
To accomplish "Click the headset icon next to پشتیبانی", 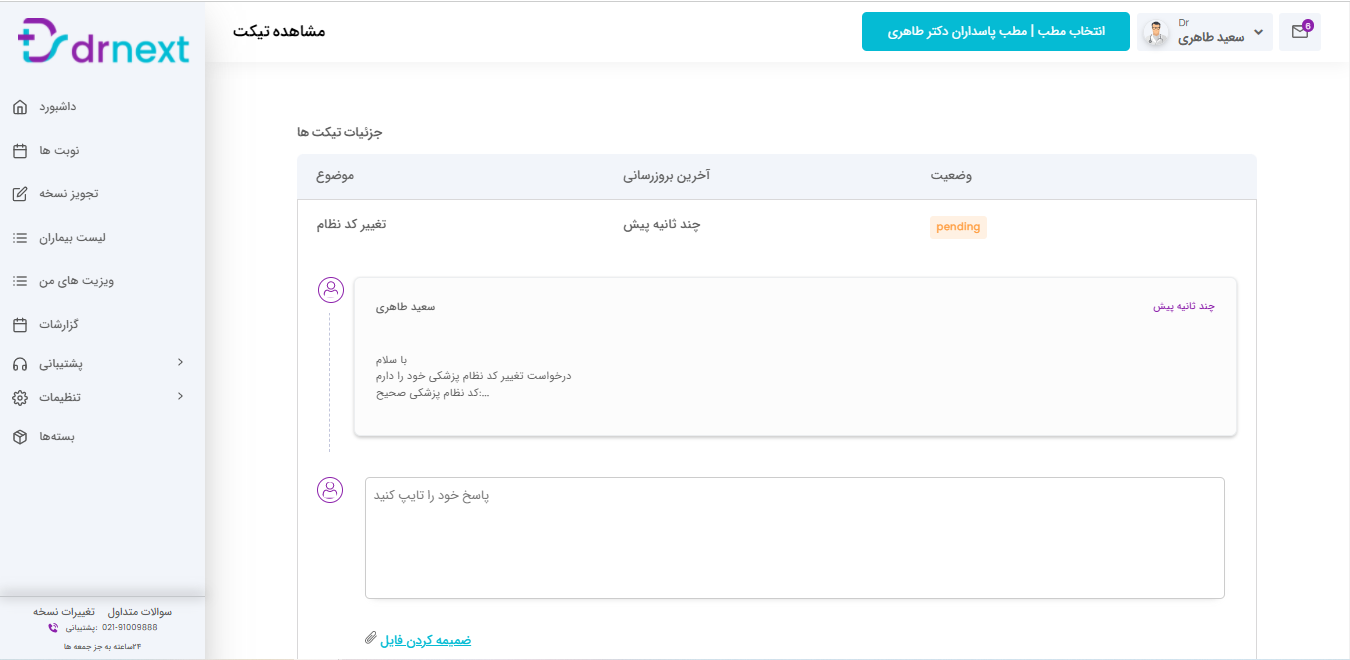I will click(x=20, y=364).
